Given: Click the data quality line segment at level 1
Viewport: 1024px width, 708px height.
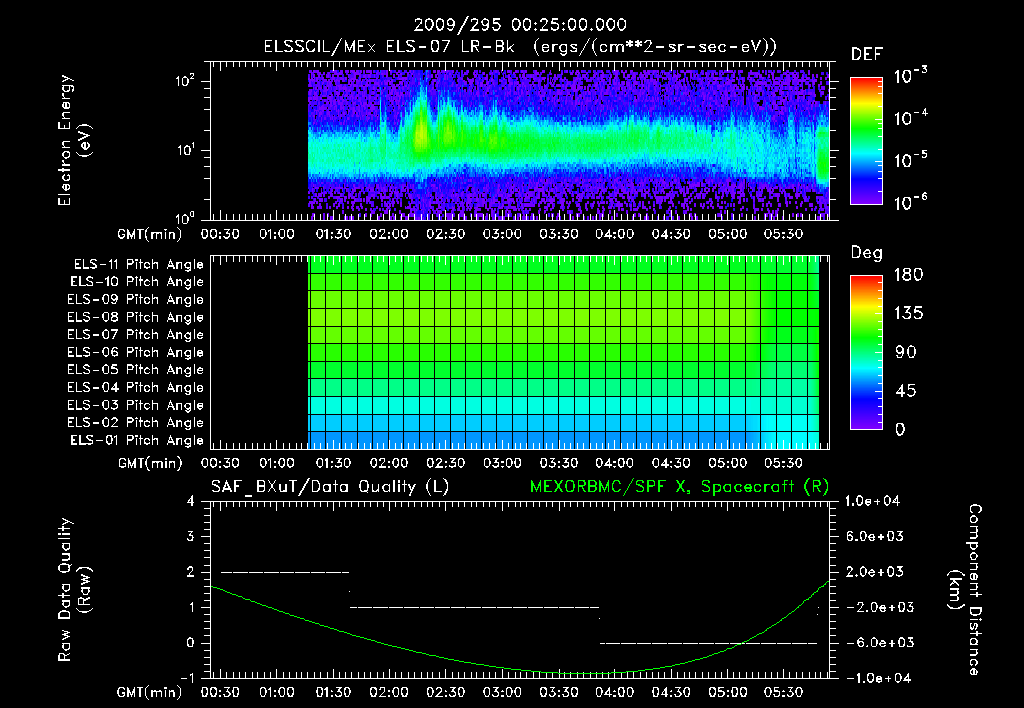Looking at the screenshot, I should point(475,607).
